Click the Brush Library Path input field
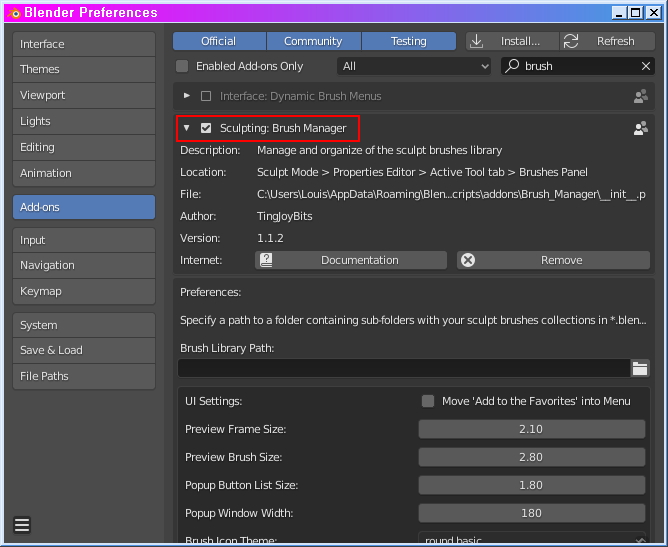Screen dimensions: 668x547 [x=404, y=369]
